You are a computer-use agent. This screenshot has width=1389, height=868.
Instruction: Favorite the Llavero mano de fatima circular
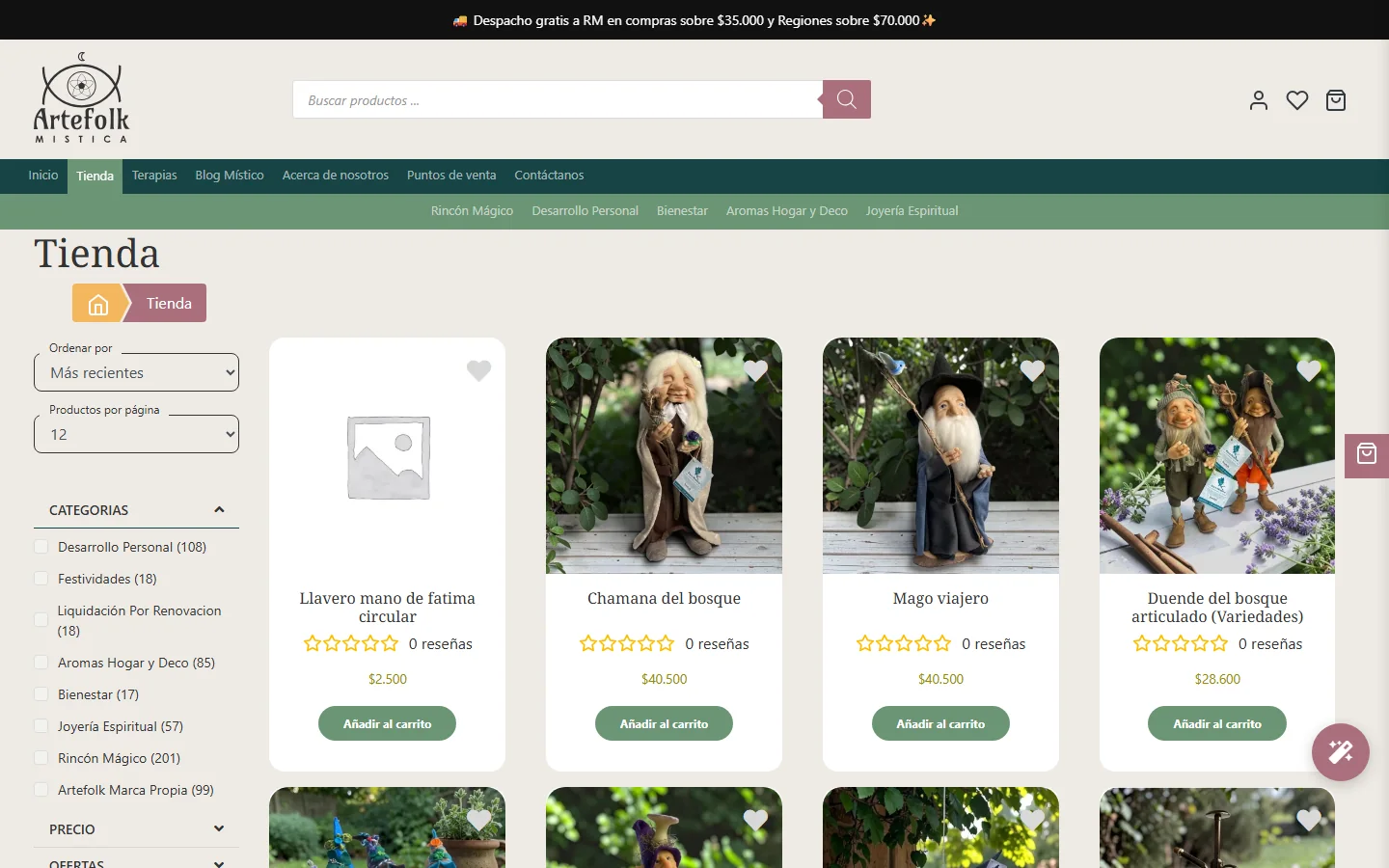pyautogui.click(x=479, y=370)
